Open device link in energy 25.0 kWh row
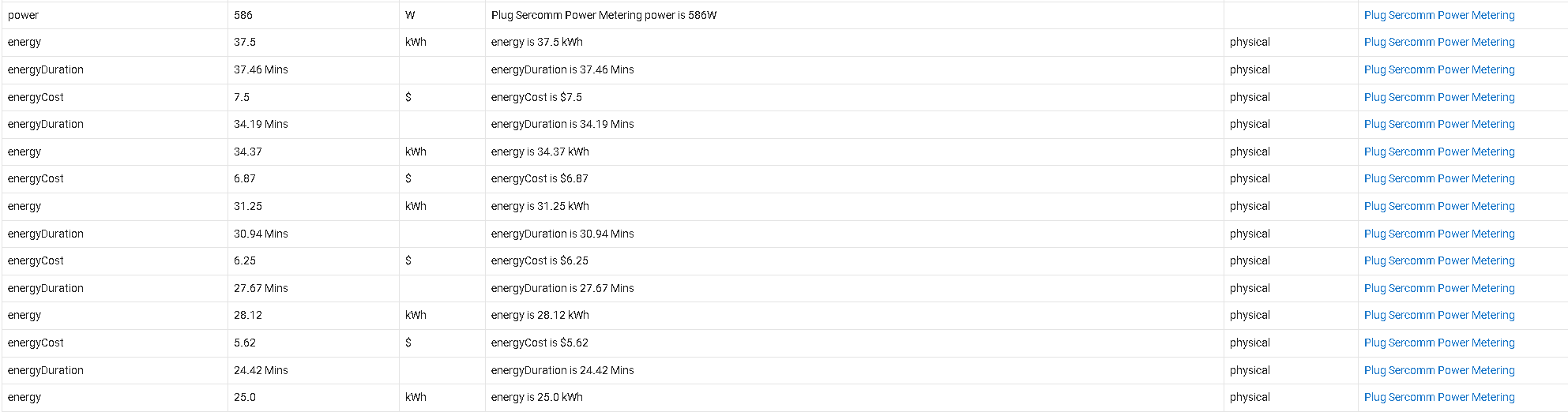Screen dimensions: 1568x412 (x=1438, y=397)
